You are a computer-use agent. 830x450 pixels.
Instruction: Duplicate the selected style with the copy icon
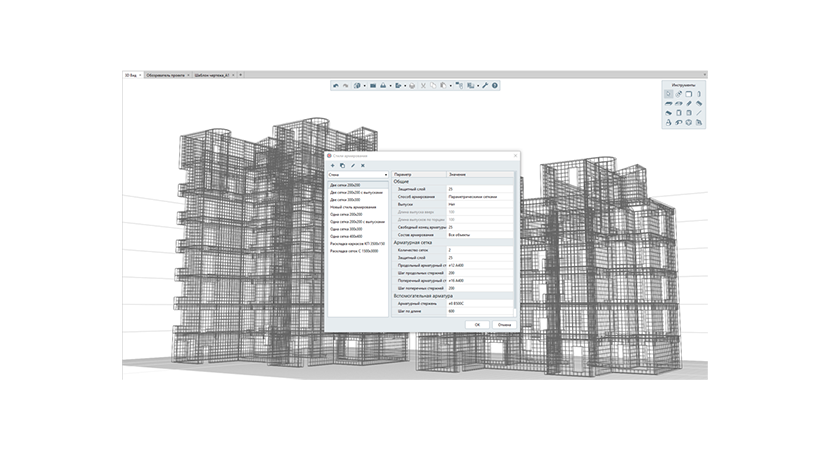click(342, 166)
